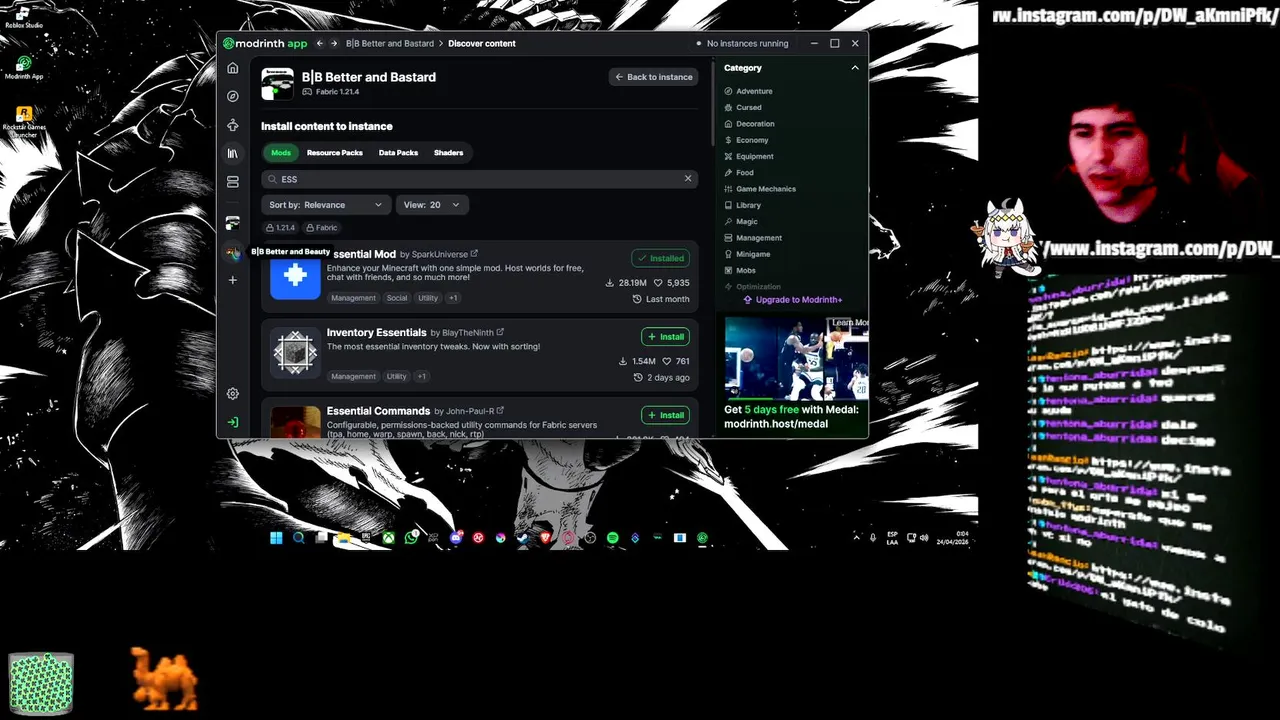Image resolution: width=1280 pixels, height=720 pixels.
Task: Filter by Decoration category
Action: tap(749, 124)
